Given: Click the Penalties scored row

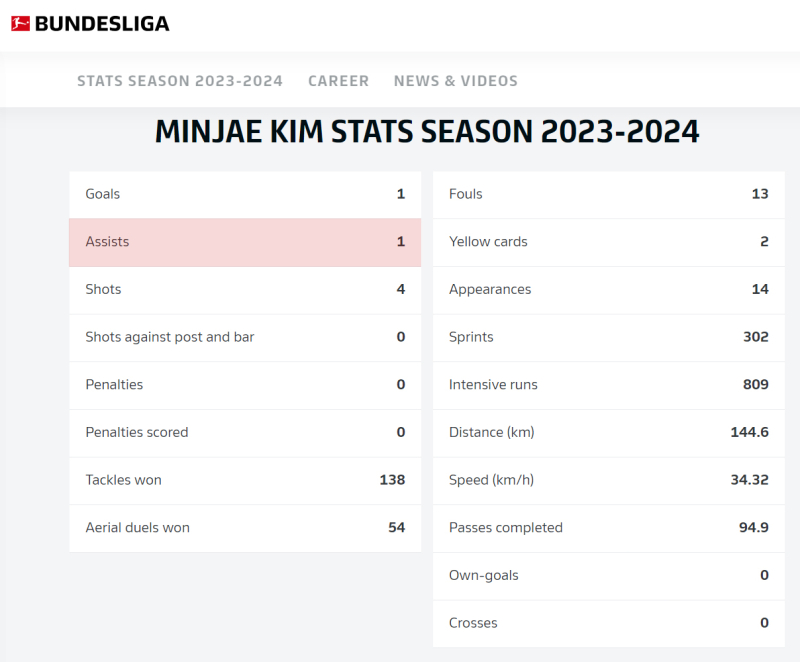Looking at the screenshot, I should click(245, 433).
